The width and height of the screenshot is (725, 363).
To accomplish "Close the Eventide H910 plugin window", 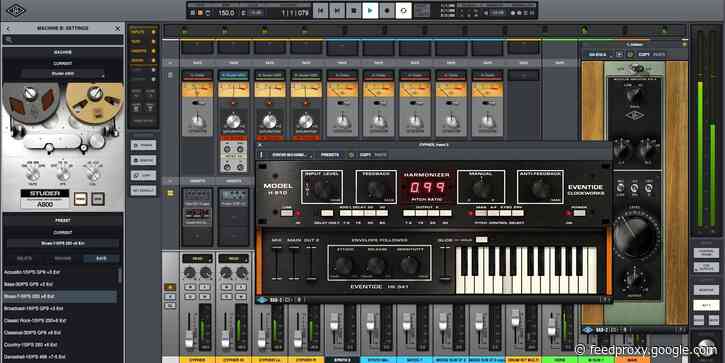I will 260,145.
